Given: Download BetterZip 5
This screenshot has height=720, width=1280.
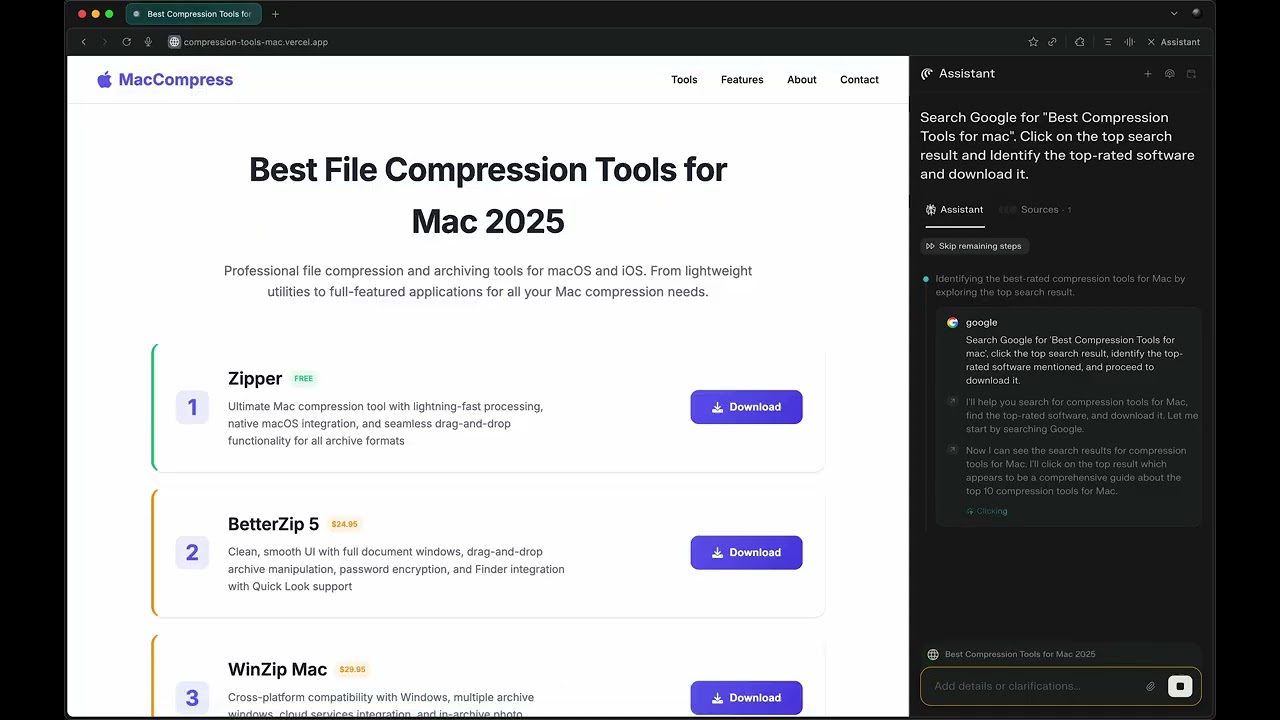Looking at the screenshot, I should [746, 552].
